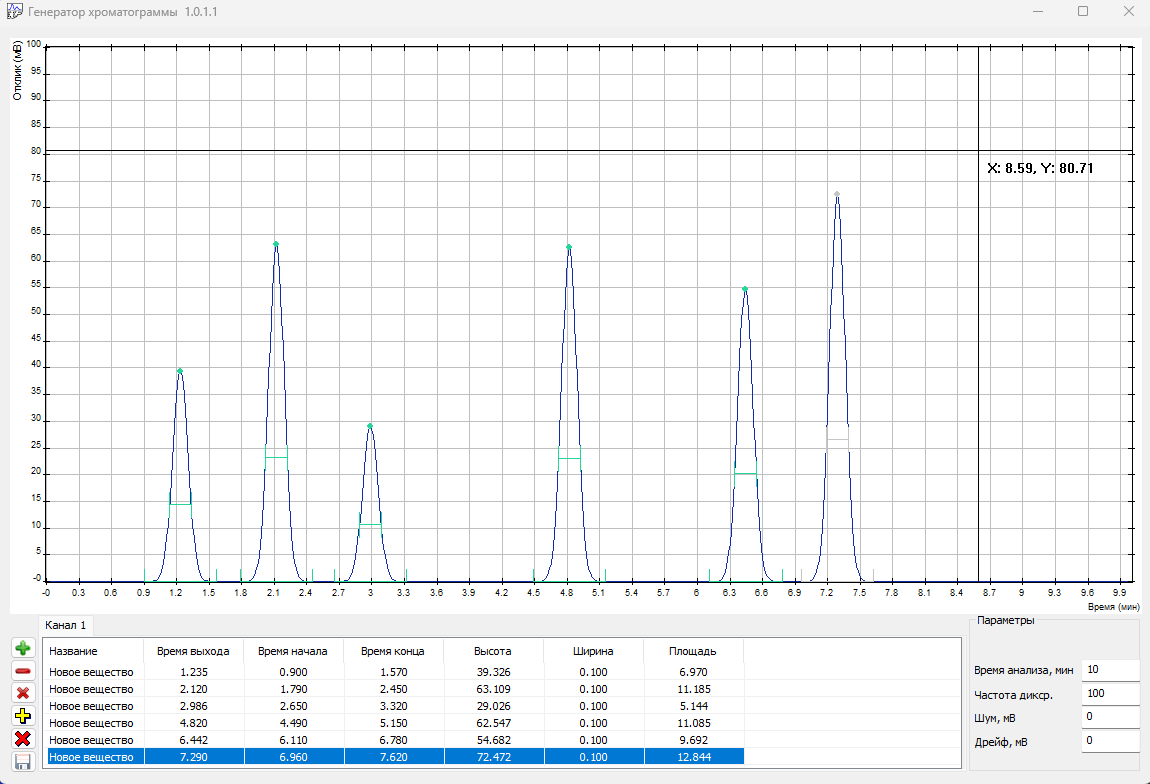Minimize the Генератор хроматограммы window
1150x784 pixels.
pyautogui.click(x=1038, y=11)
